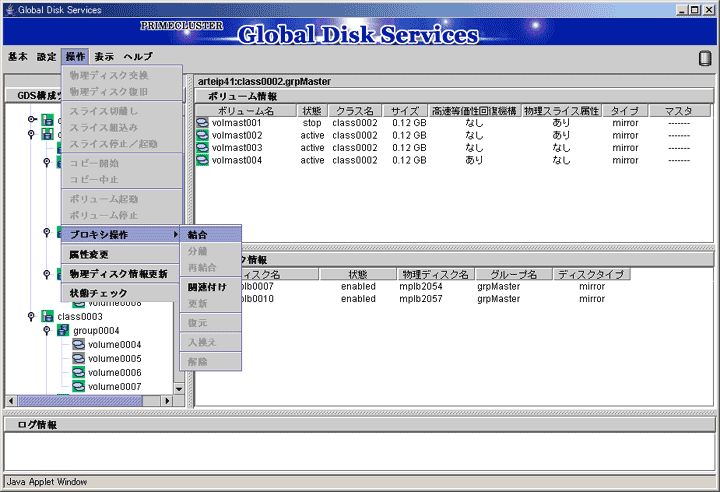Click ボリューム情報 panel header
Image resolution: width=720 pixels, height=492 pixels.
(454, 96)
